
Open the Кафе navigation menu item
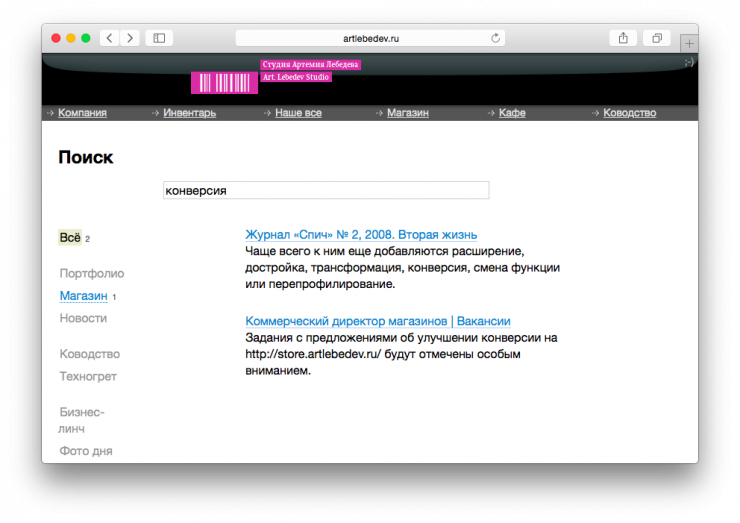coord(512,113)
